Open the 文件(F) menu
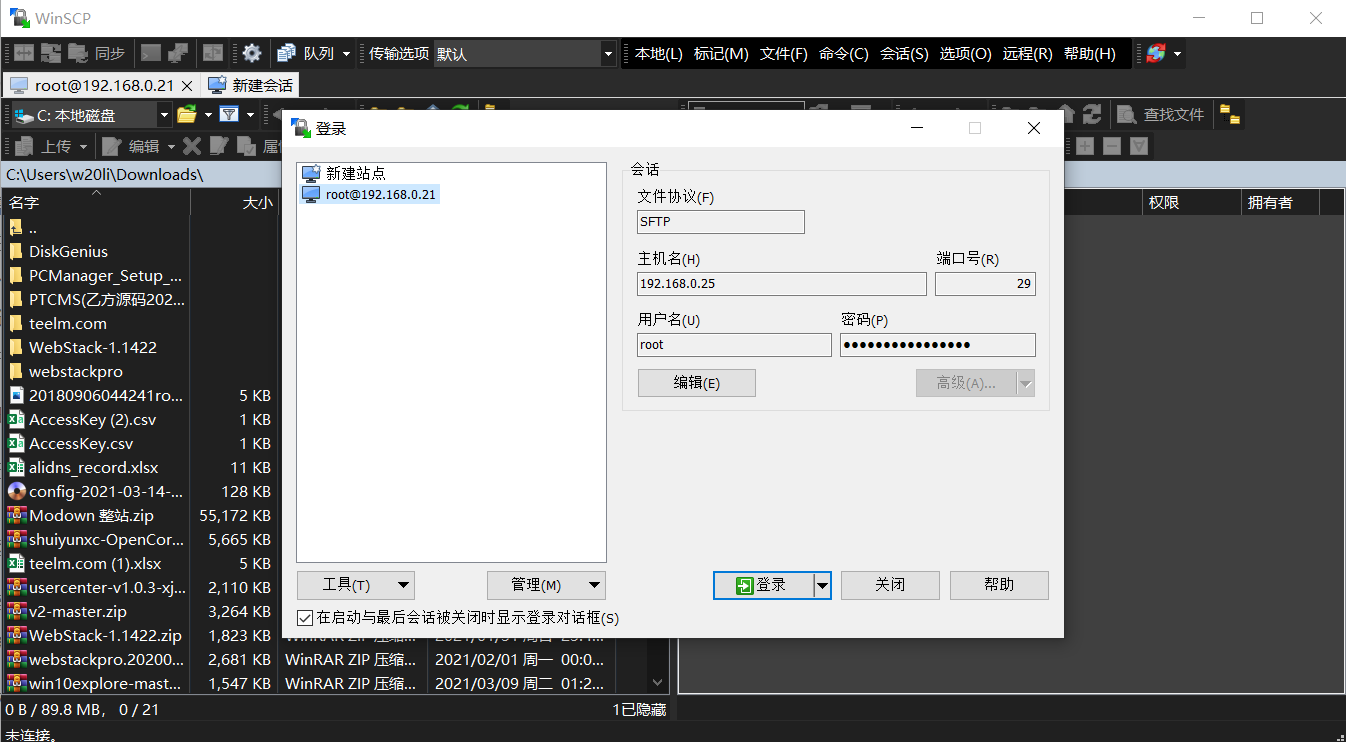Image resolution: width=1346 pixels, height=742 pixels. pyautogui.click(x=783, y=53)
